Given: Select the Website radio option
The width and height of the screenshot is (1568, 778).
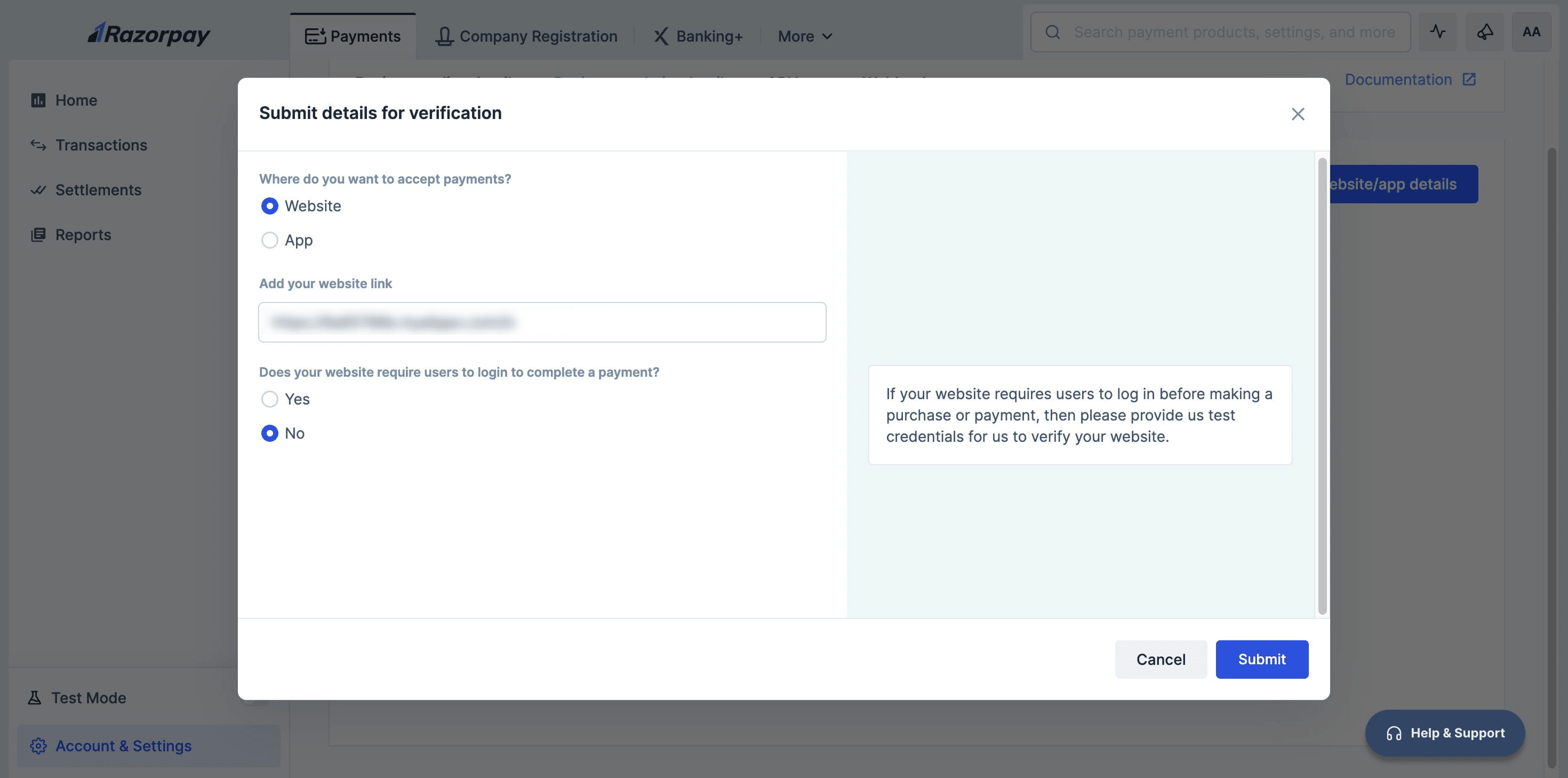Looking at the screenshot, I should 270,206.
